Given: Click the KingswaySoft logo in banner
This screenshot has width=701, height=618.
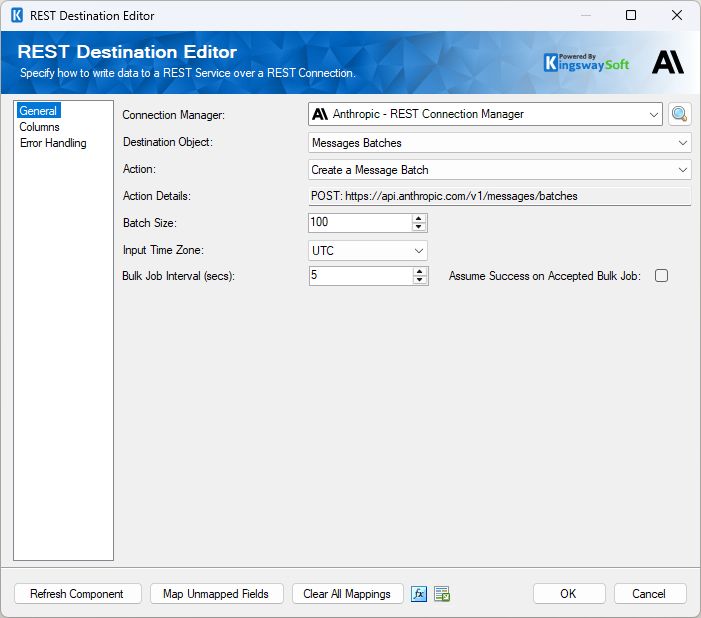Looking at the screenshot, I should (x=587, y=63).
